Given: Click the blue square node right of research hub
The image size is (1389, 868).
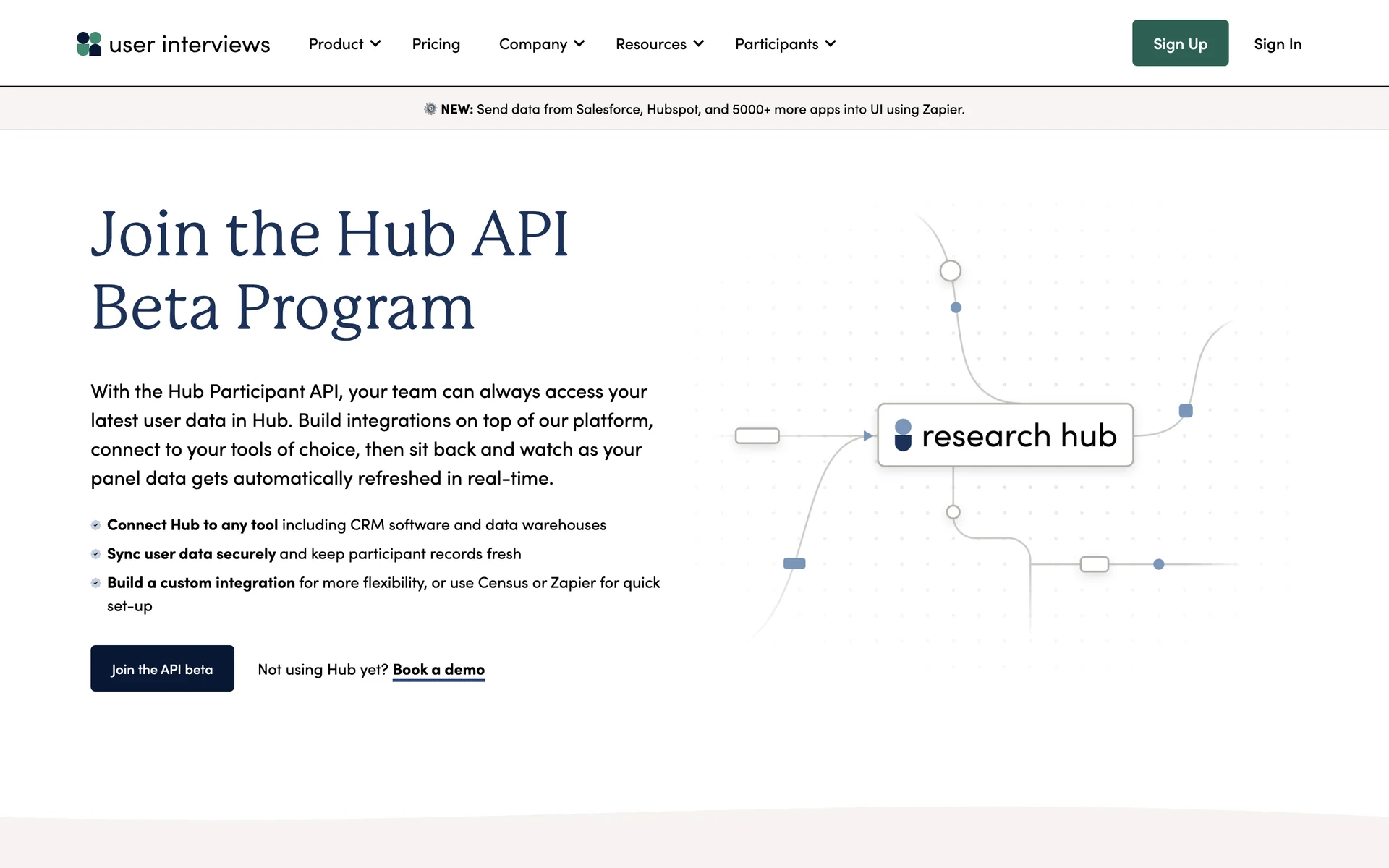Looking at the screenshot, I should (x=1186, y=411).
